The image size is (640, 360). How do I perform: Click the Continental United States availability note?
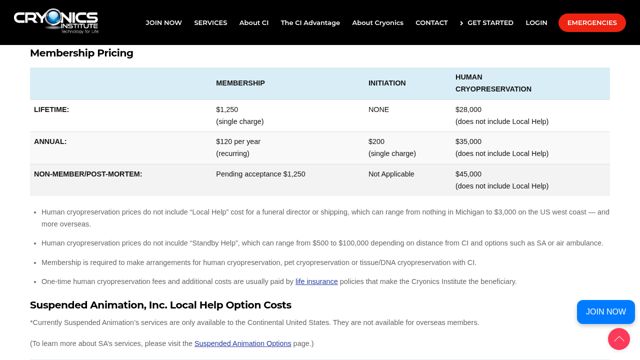pyautogui.click(x=254, y=322)
